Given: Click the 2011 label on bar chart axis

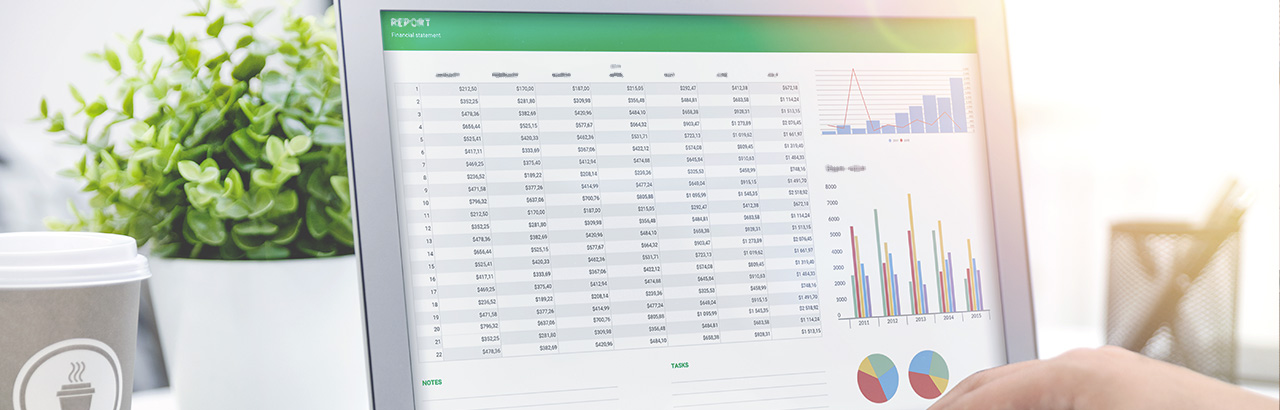Looking at the screenshot, I should [x=863, y=322].
